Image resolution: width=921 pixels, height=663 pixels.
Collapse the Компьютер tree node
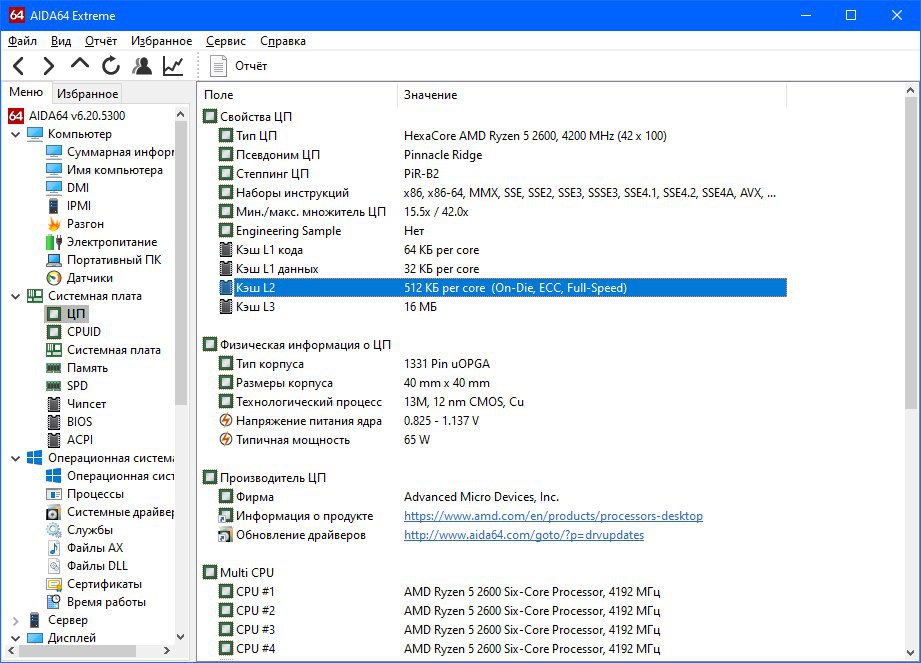pos(16,134)
